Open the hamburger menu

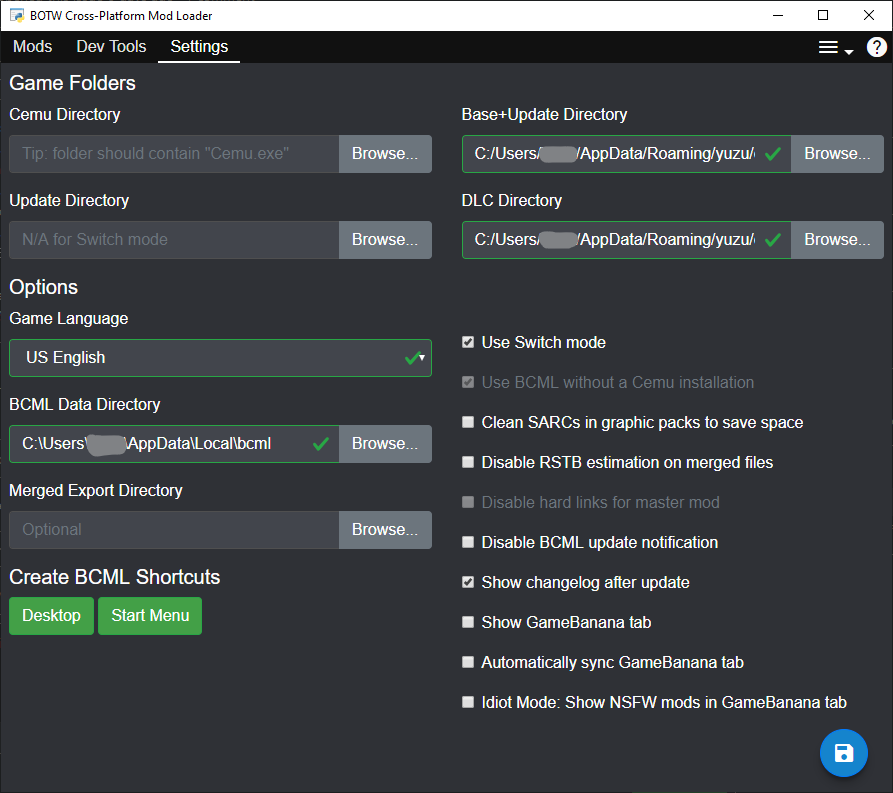(x=826, y=46)
